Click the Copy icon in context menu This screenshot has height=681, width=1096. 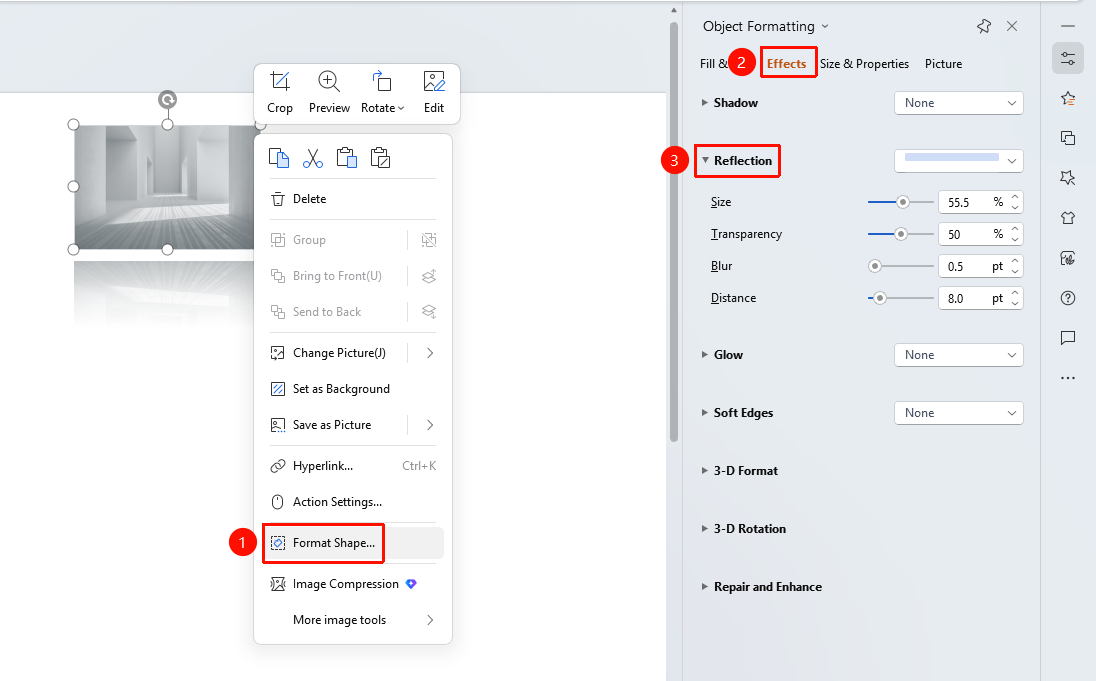[279, 158]
